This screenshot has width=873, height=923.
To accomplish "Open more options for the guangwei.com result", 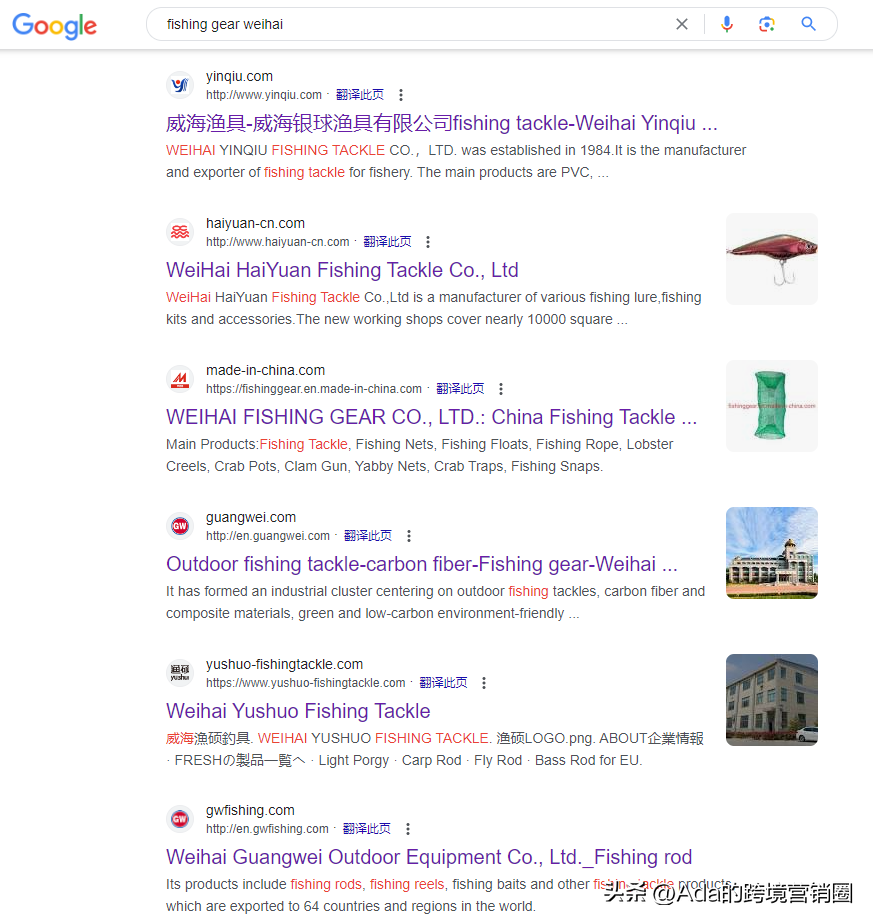I will [409, 536].
